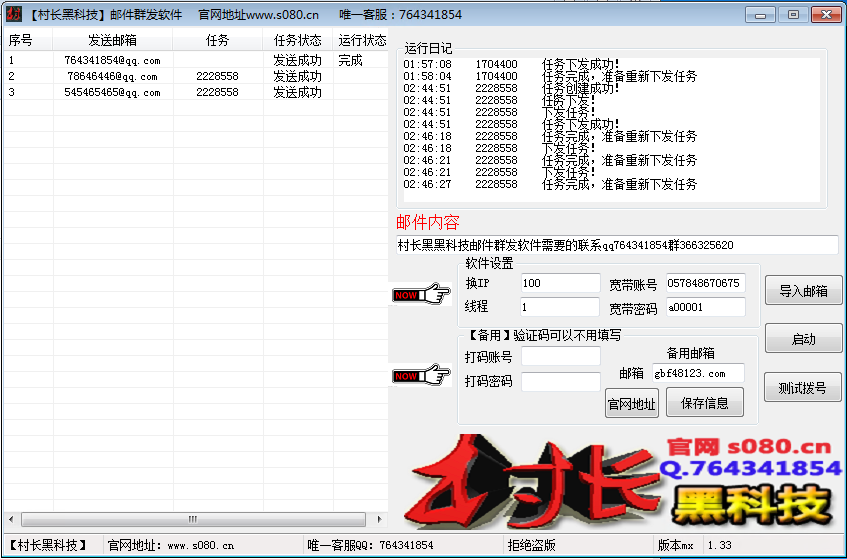Screen dimensions: 847x559
Task: Select row with 764341854@qq.com
Action: coord(196,60)
